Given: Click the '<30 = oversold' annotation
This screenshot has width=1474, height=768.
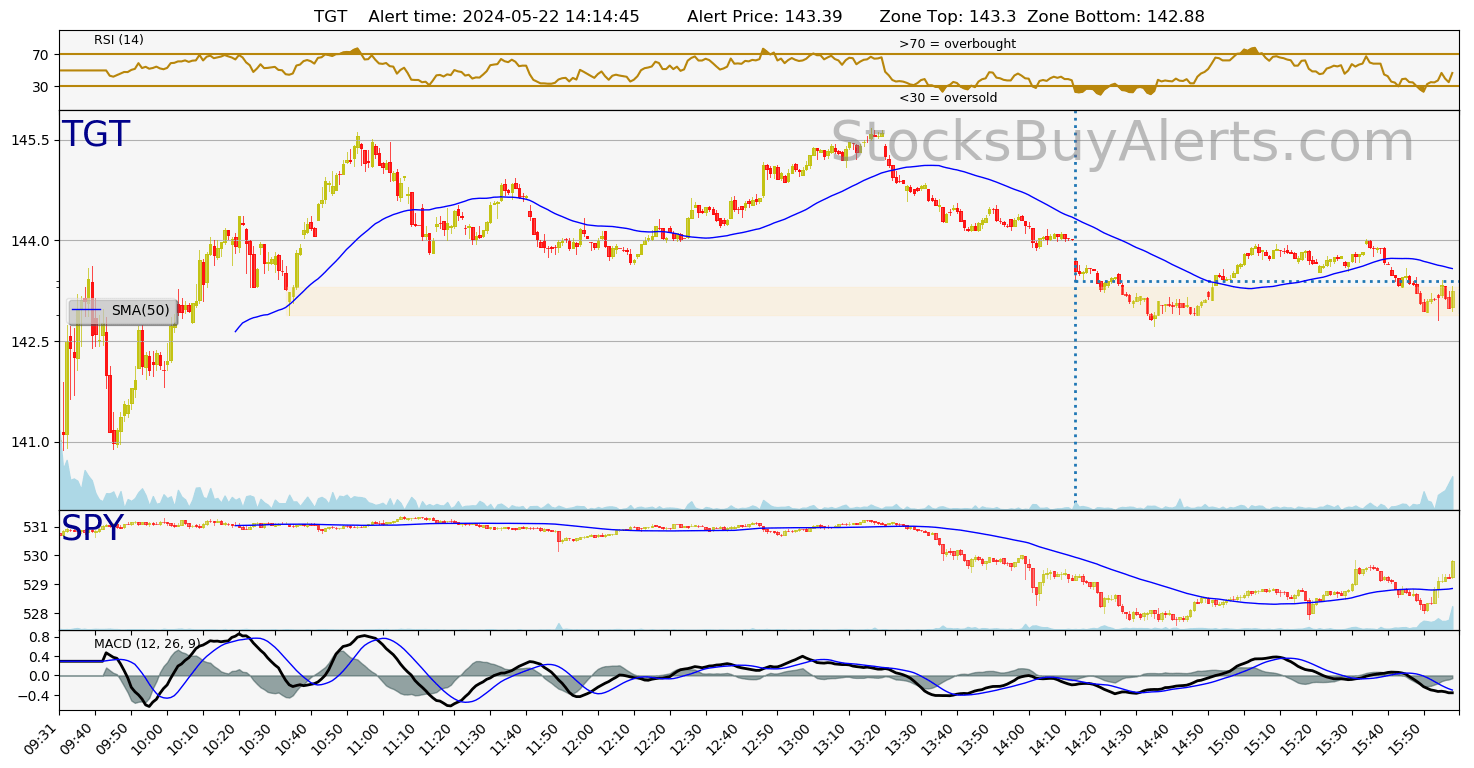Looking at the screenshot, I should (948, 98).
